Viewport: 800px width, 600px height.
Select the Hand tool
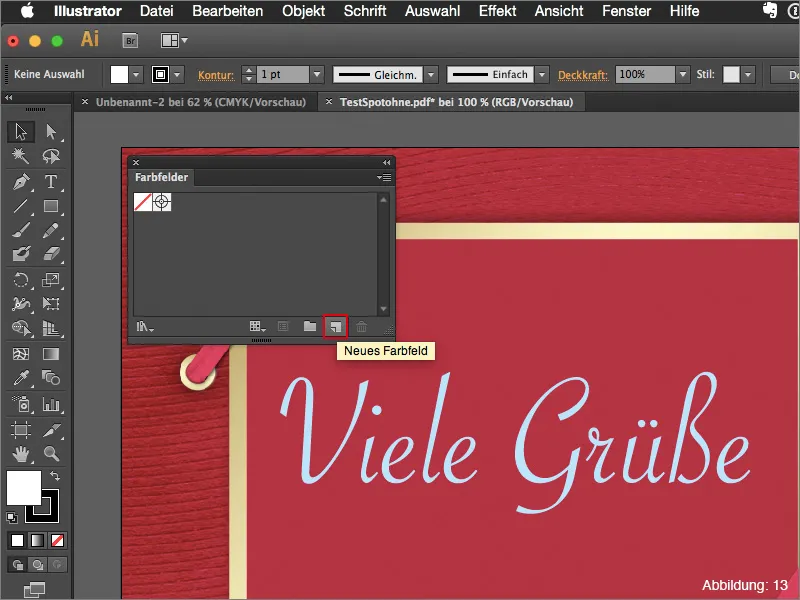tap(21, 454)
